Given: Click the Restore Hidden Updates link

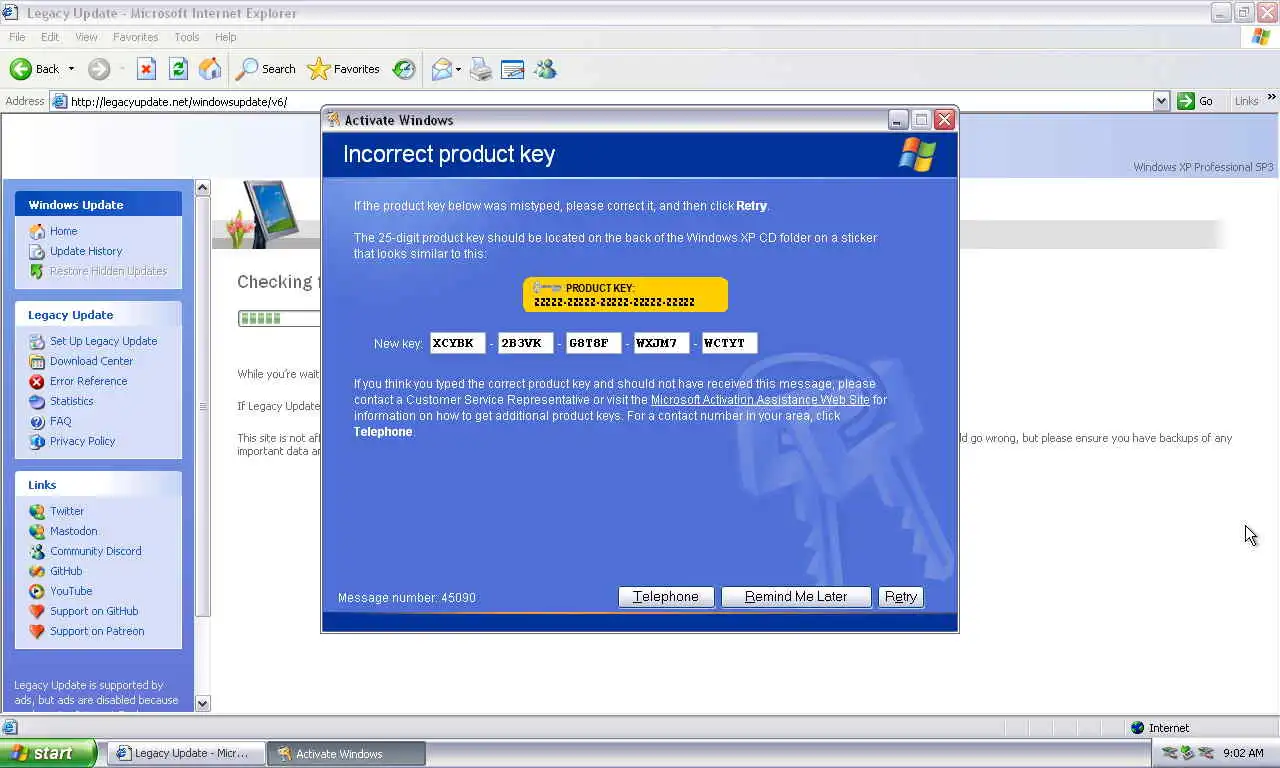Looking at the screenshot, I should pos(108,271).
